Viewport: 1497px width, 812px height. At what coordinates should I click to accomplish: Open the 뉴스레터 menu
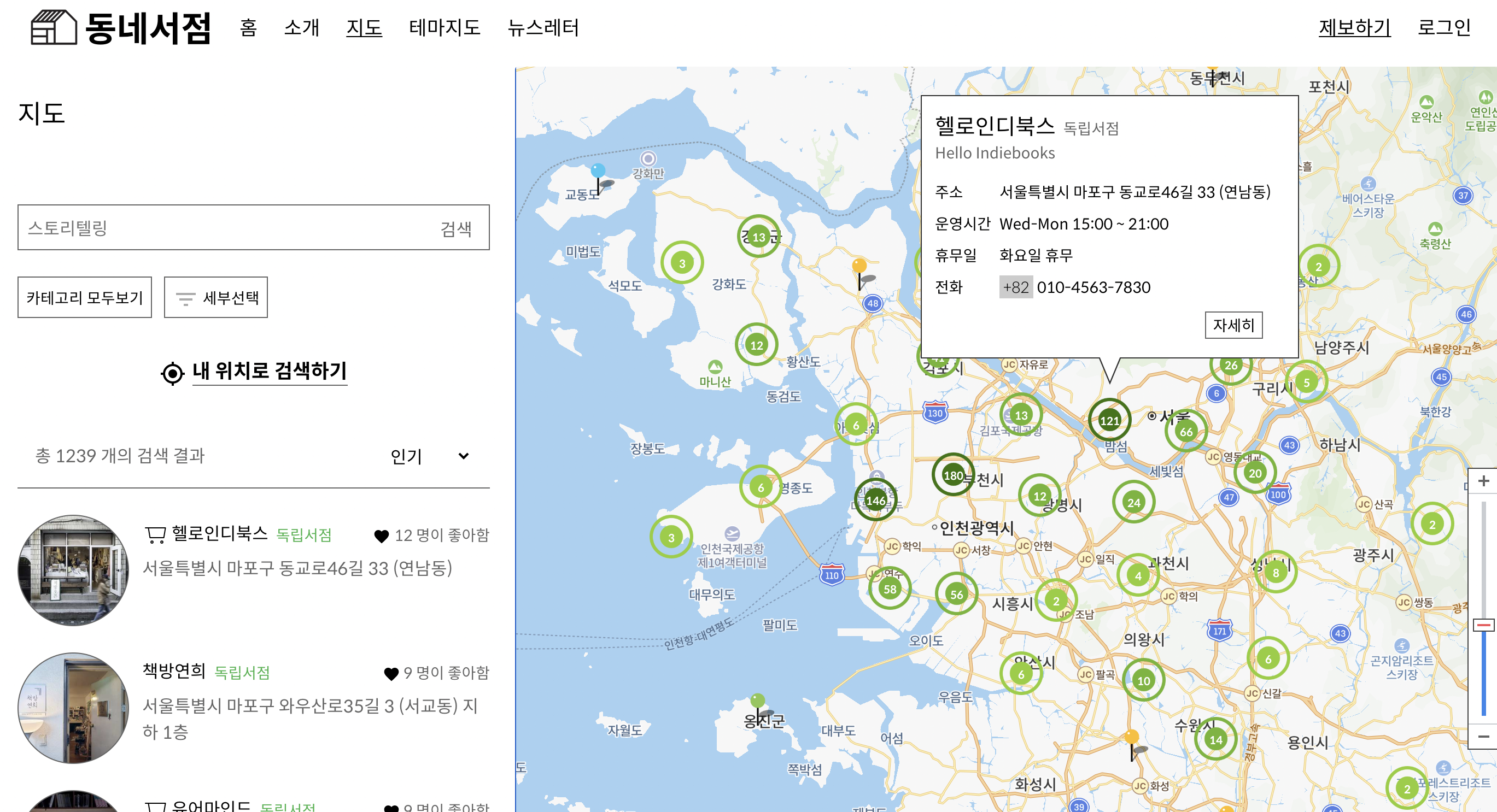click(x=543, y=27)
